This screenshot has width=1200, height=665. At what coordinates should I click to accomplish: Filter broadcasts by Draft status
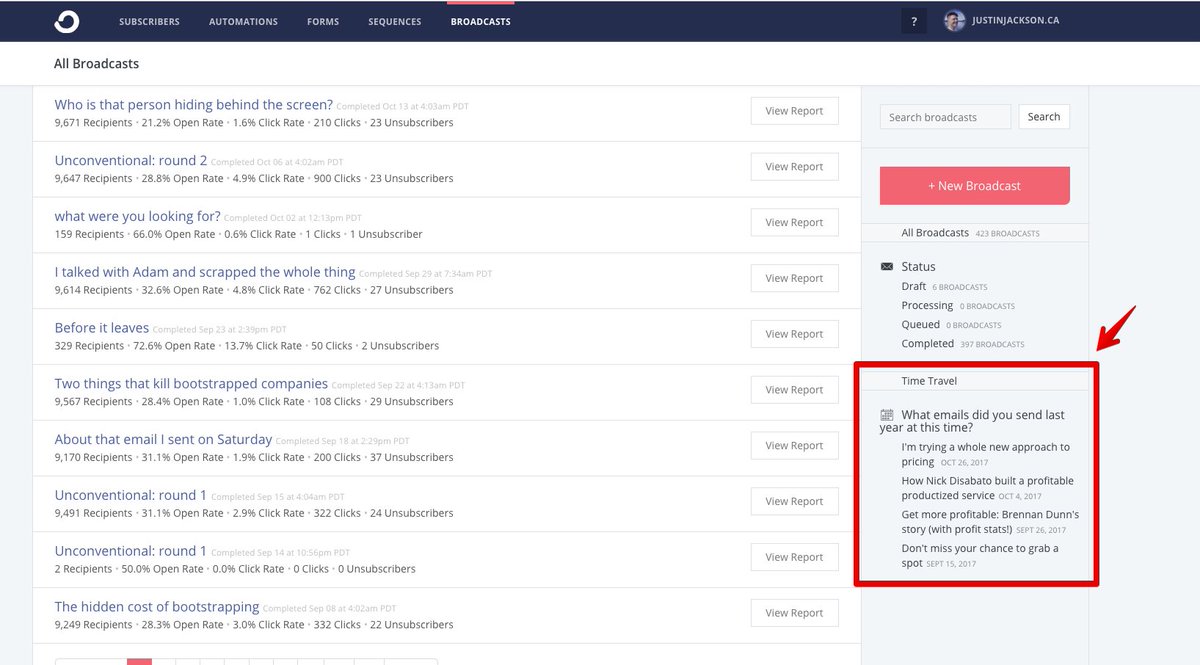(914, 286)
